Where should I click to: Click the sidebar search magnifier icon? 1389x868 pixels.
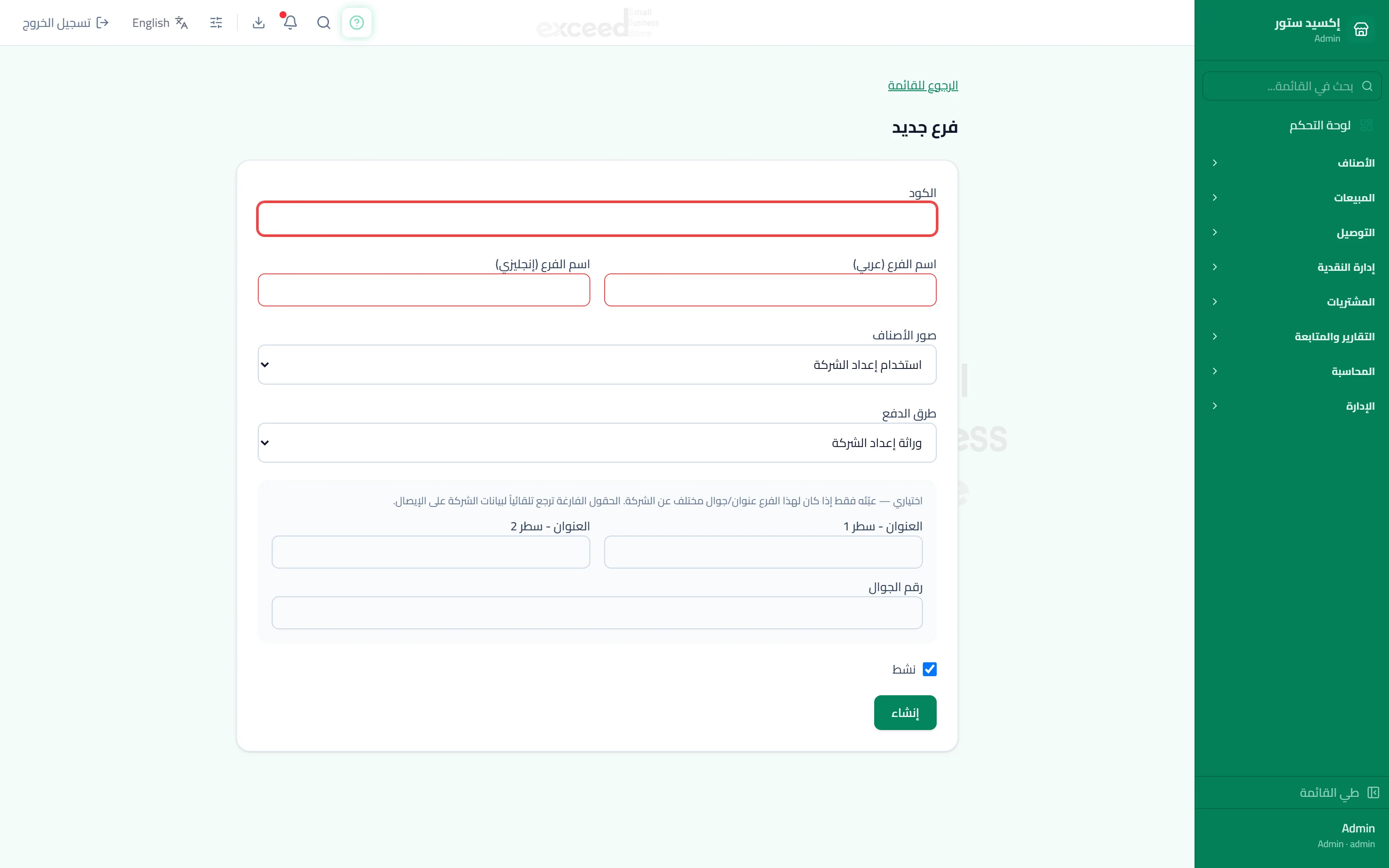click(1367, 86)
